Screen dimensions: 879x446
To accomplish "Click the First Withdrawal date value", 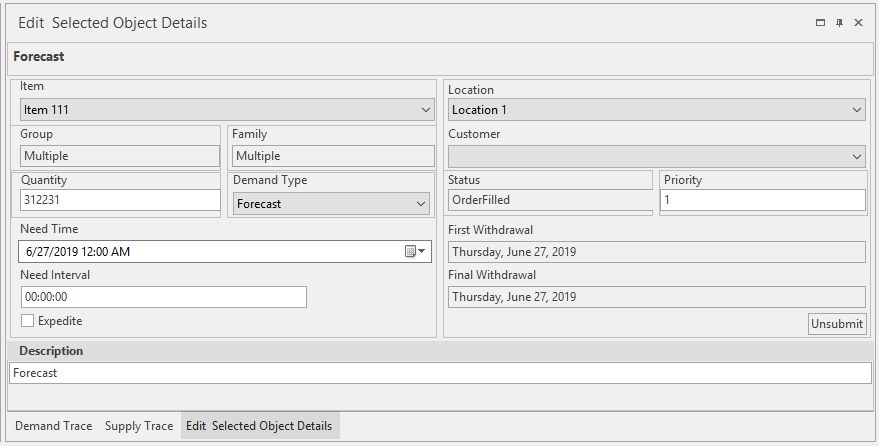I will pyautogui.click(x=656, y=252).
